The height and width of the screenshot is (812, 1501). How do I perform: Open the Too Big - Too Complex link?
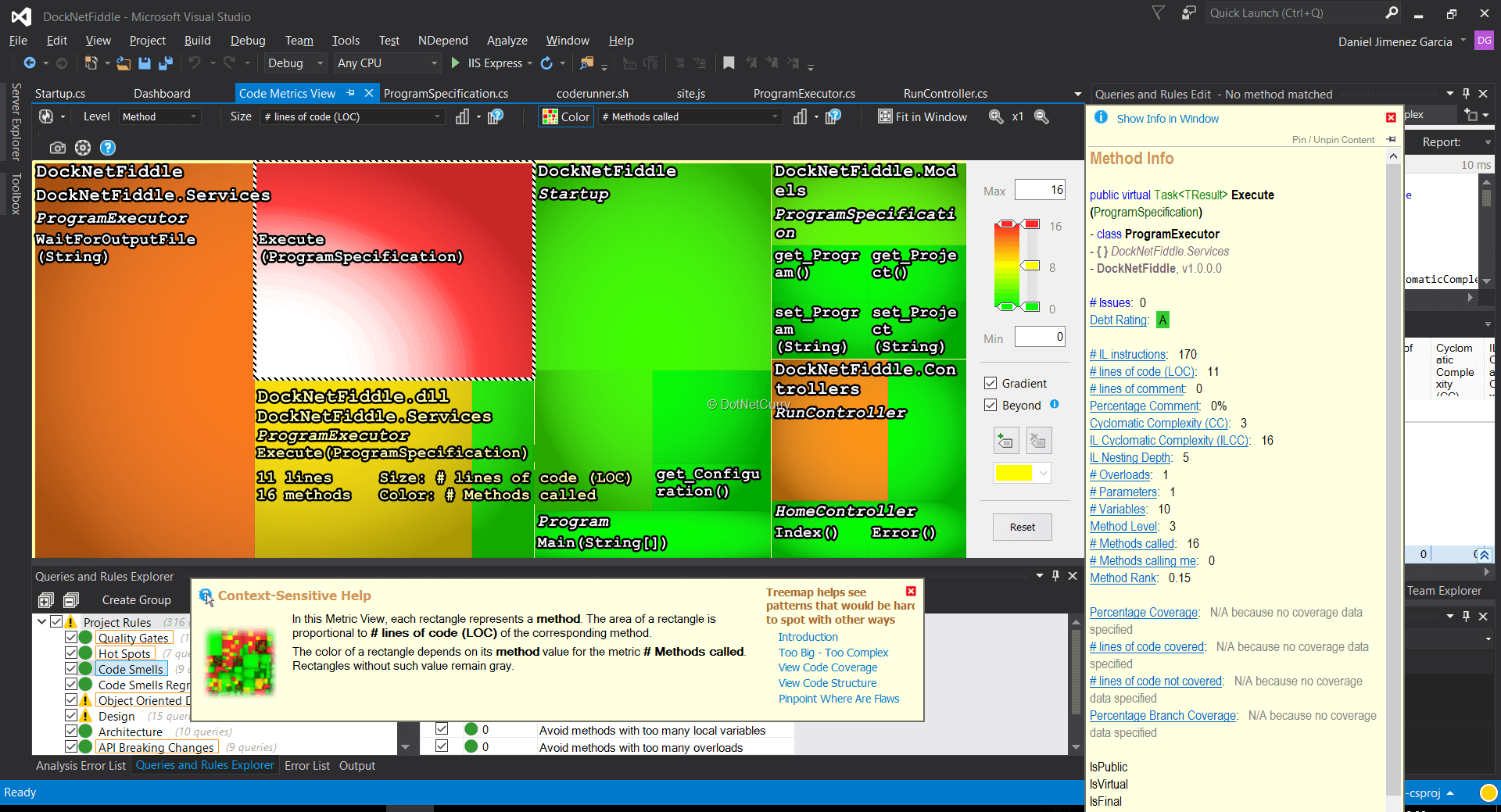(x=833, y=653)
